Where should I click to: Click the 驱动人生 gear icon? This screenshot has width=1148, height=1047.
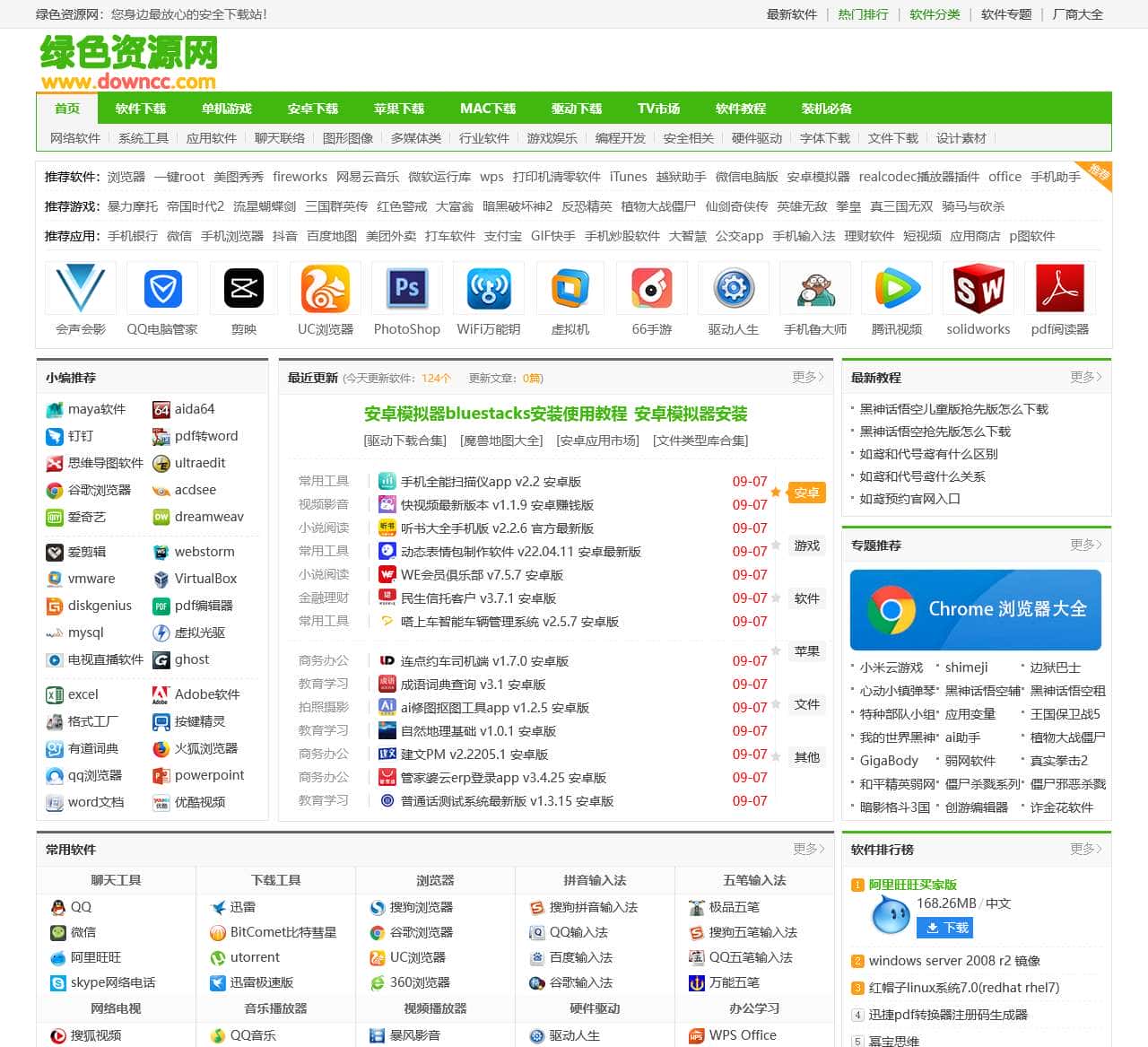click(x=734, y=288)
